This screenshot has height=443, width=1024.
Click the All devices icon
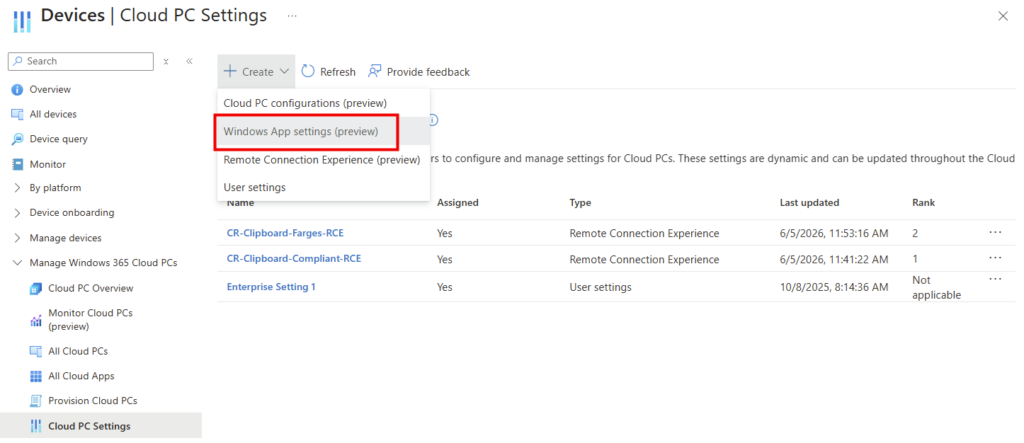pyautogui.click(x=18, y=114)
